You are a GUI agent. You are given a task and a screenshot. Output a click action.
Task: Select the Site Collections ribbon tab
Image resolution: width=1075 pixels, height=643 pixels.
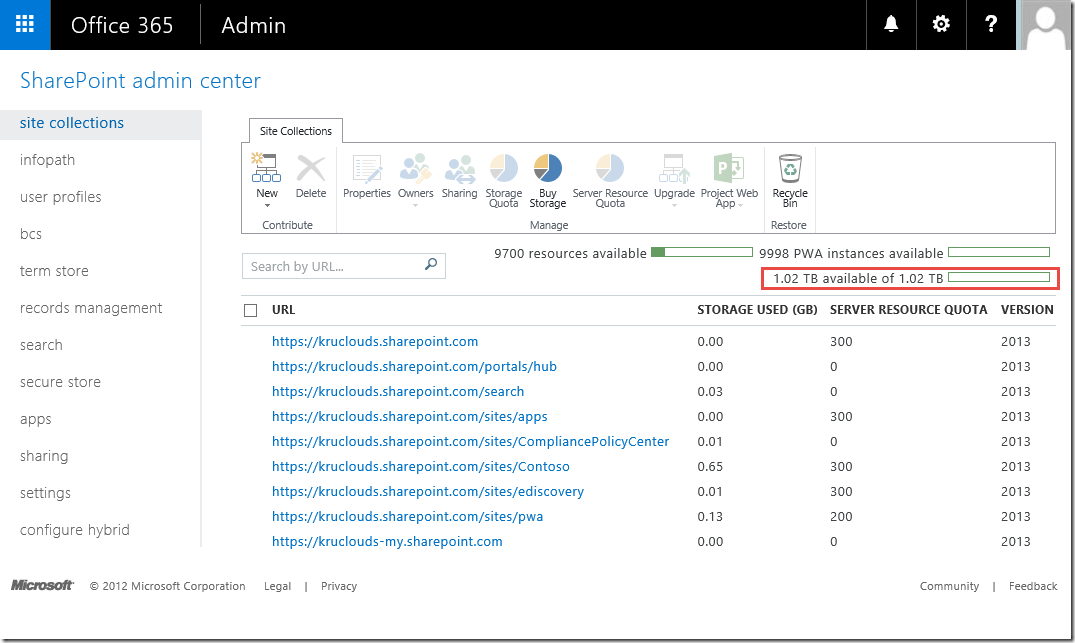click(296, 131)
